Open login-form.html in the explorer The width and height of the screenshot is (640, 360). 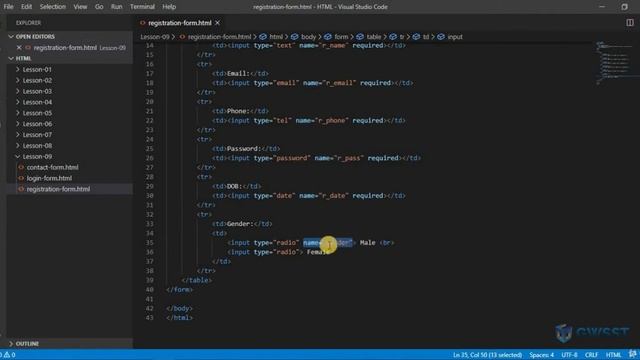pyautogui.click(x=49, y=178)
